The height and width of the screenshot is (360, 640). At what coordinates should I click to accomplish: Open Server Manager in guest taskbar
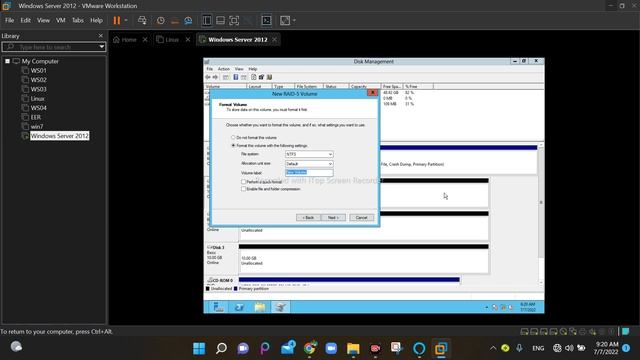click(218, 307)
